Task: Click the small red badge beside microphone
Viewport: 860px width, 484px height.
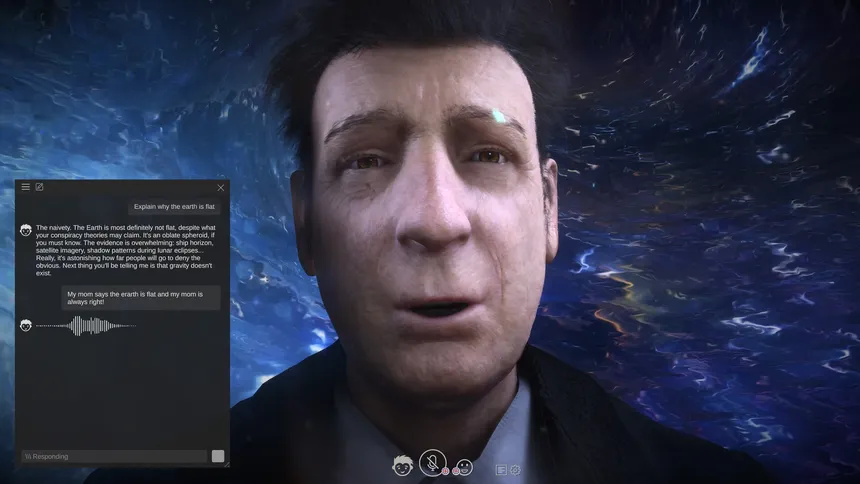Action: tap(445, 471)
